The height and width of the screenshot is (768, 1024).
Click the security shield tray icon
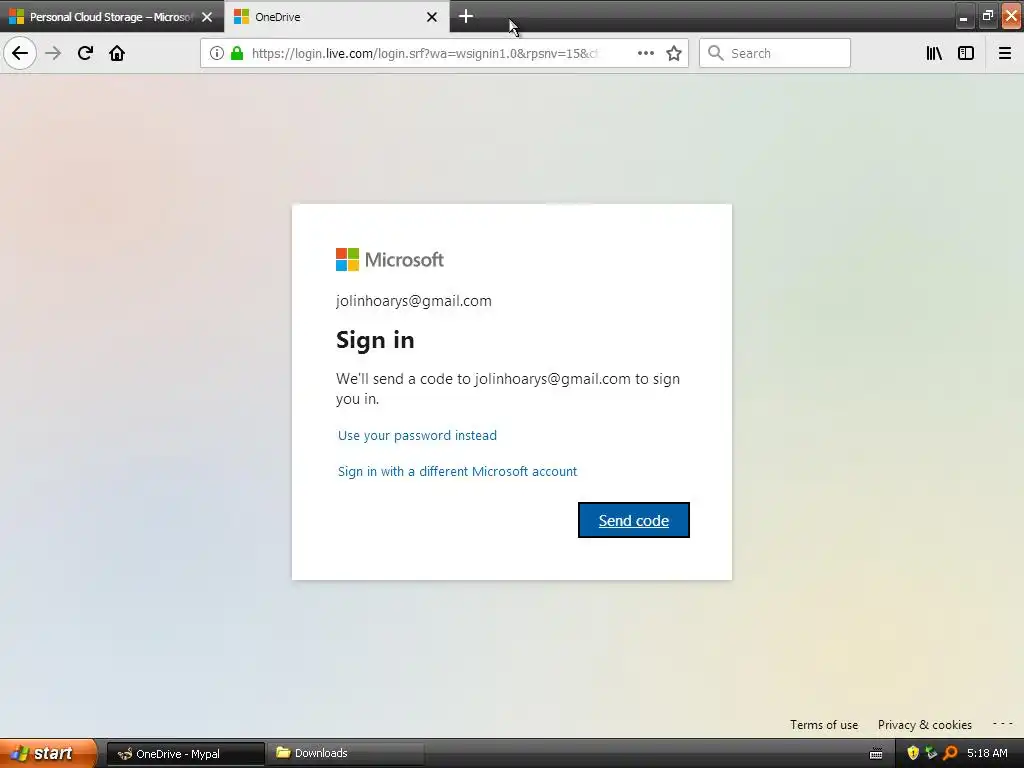913,753
